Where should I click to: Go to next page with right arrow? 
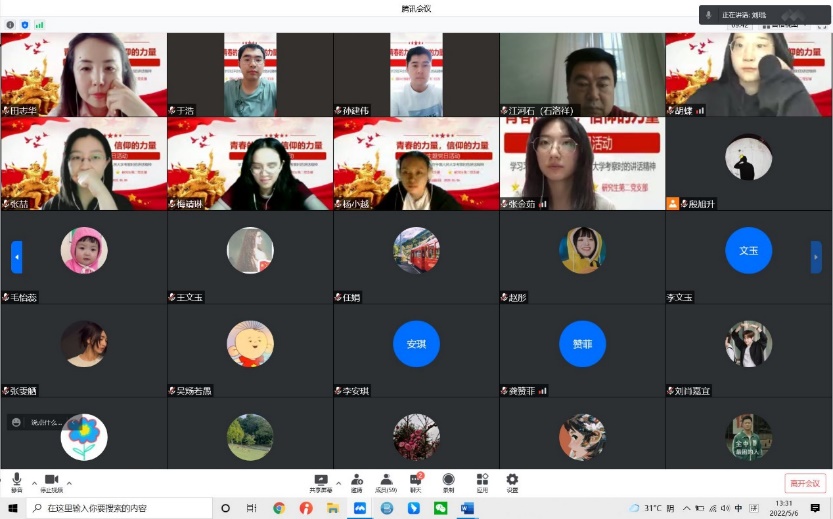(x=816, y=257)
